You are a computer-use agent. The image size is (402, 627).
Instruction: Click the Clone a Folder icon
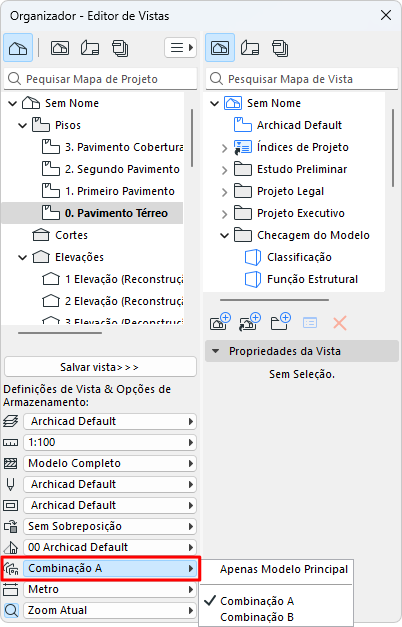(x=250, y=322)
